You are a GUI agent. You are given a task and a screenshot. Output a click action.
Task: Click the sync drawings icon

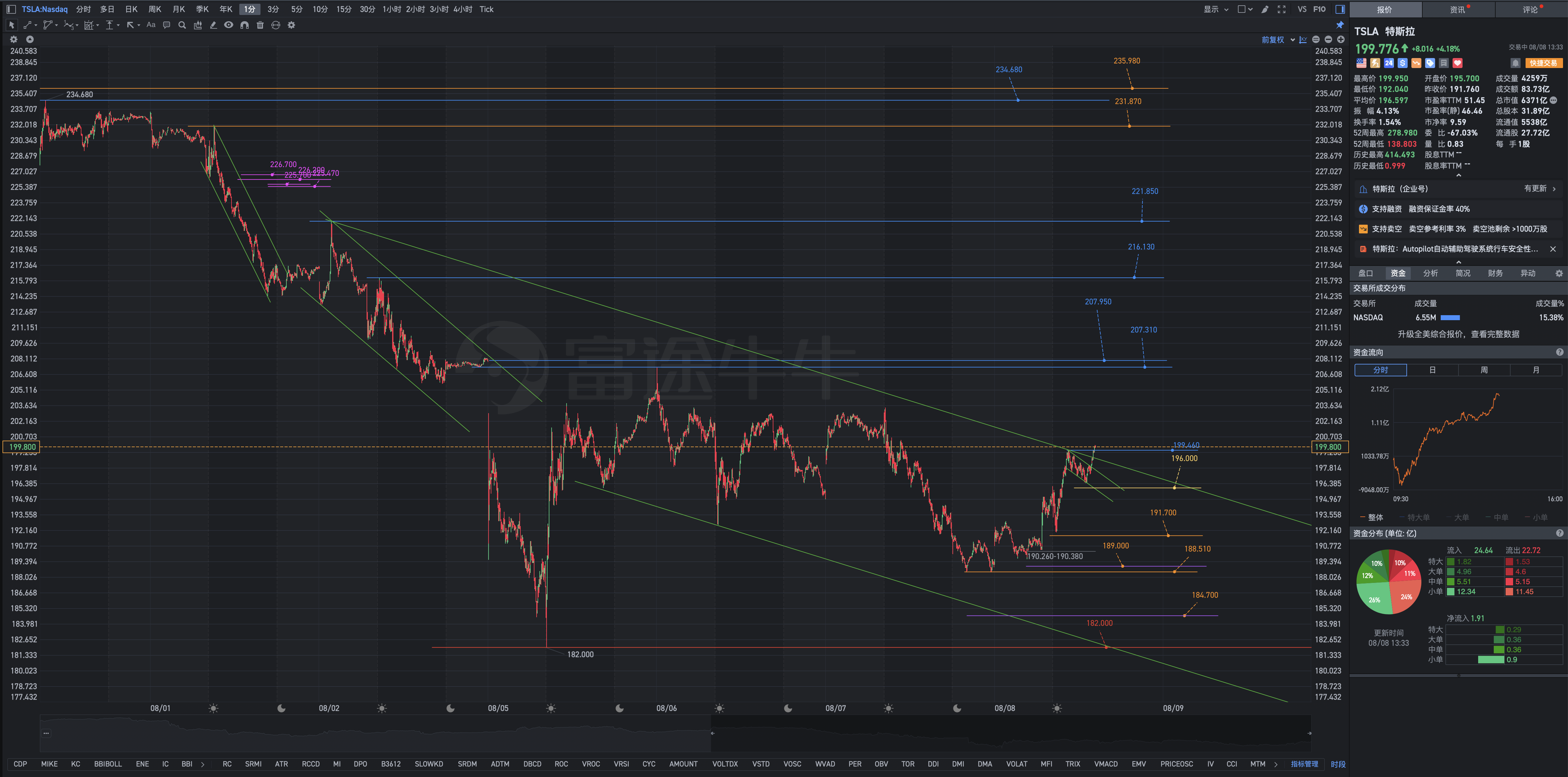point(276,25)
